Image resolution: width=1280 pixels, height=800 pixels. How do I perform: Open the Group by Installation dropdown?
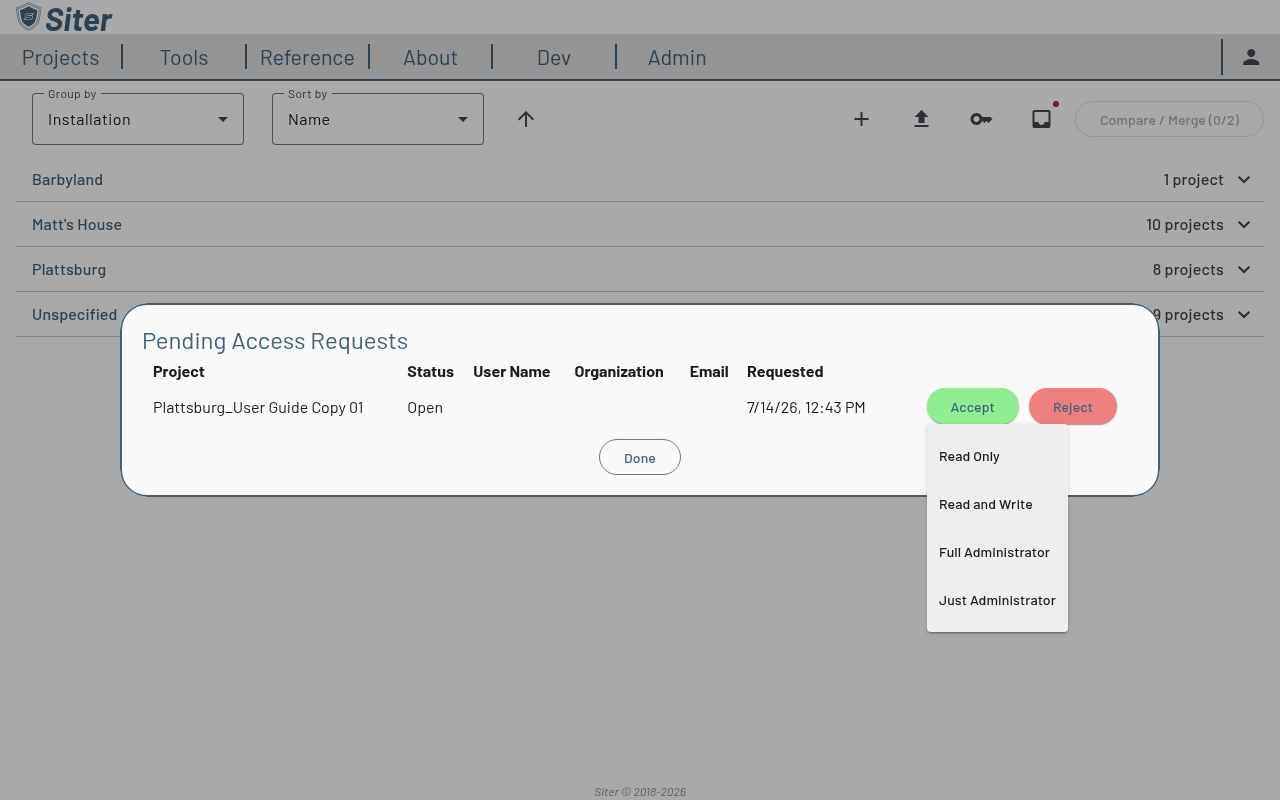[x=138, y=119]
